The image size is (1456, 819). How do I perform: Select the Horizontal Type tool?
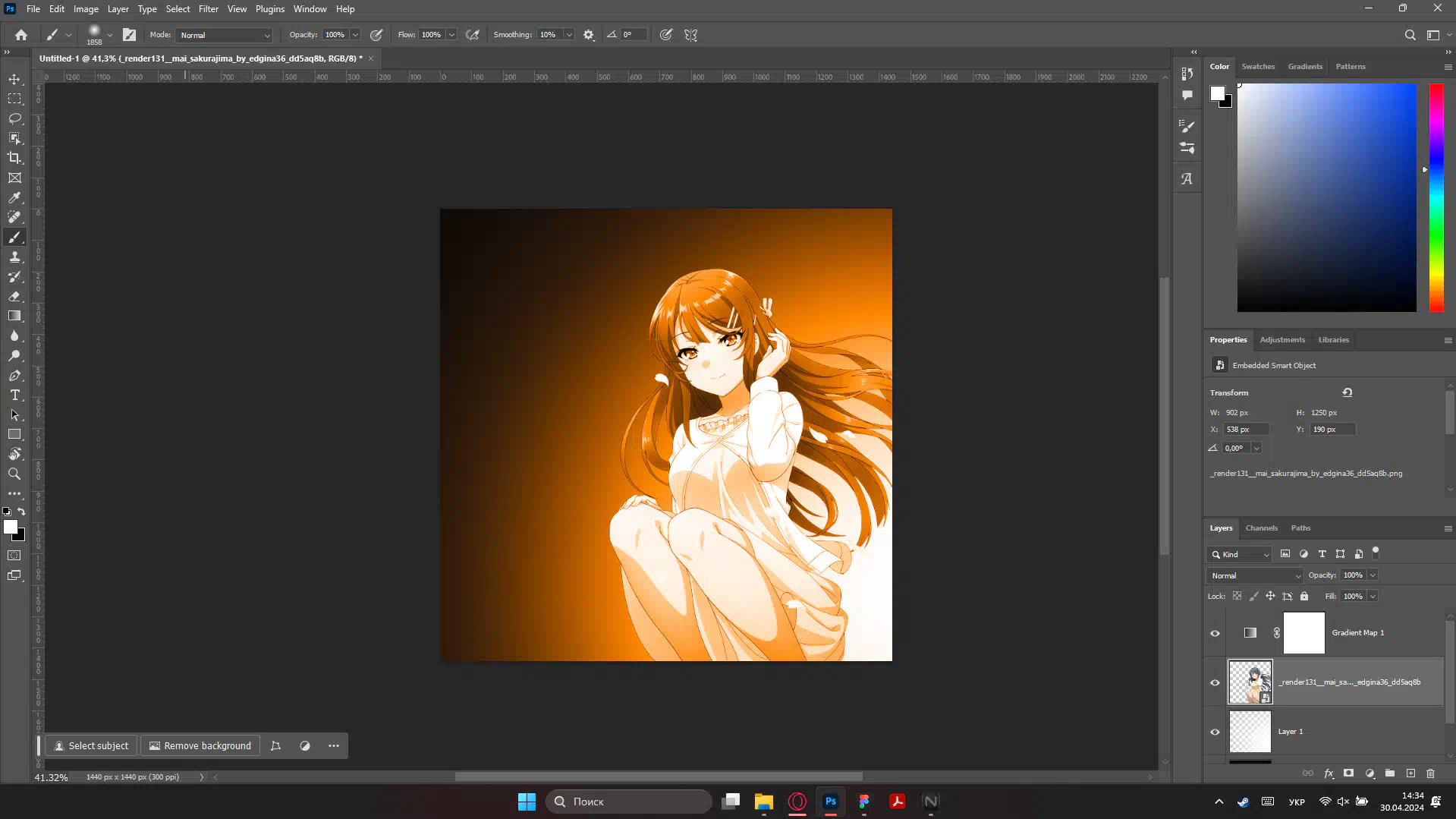click(14, 395)
